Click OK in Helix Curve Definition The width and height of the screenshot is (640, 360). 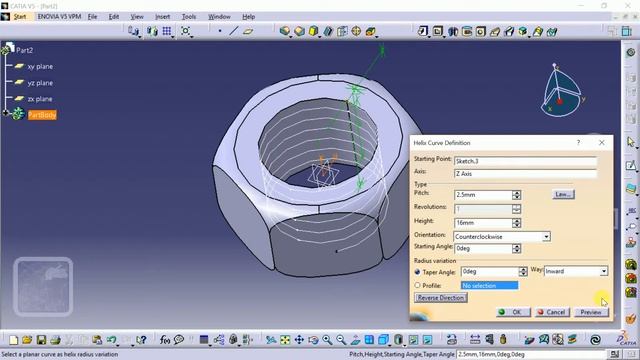click(x=513, y=312)
